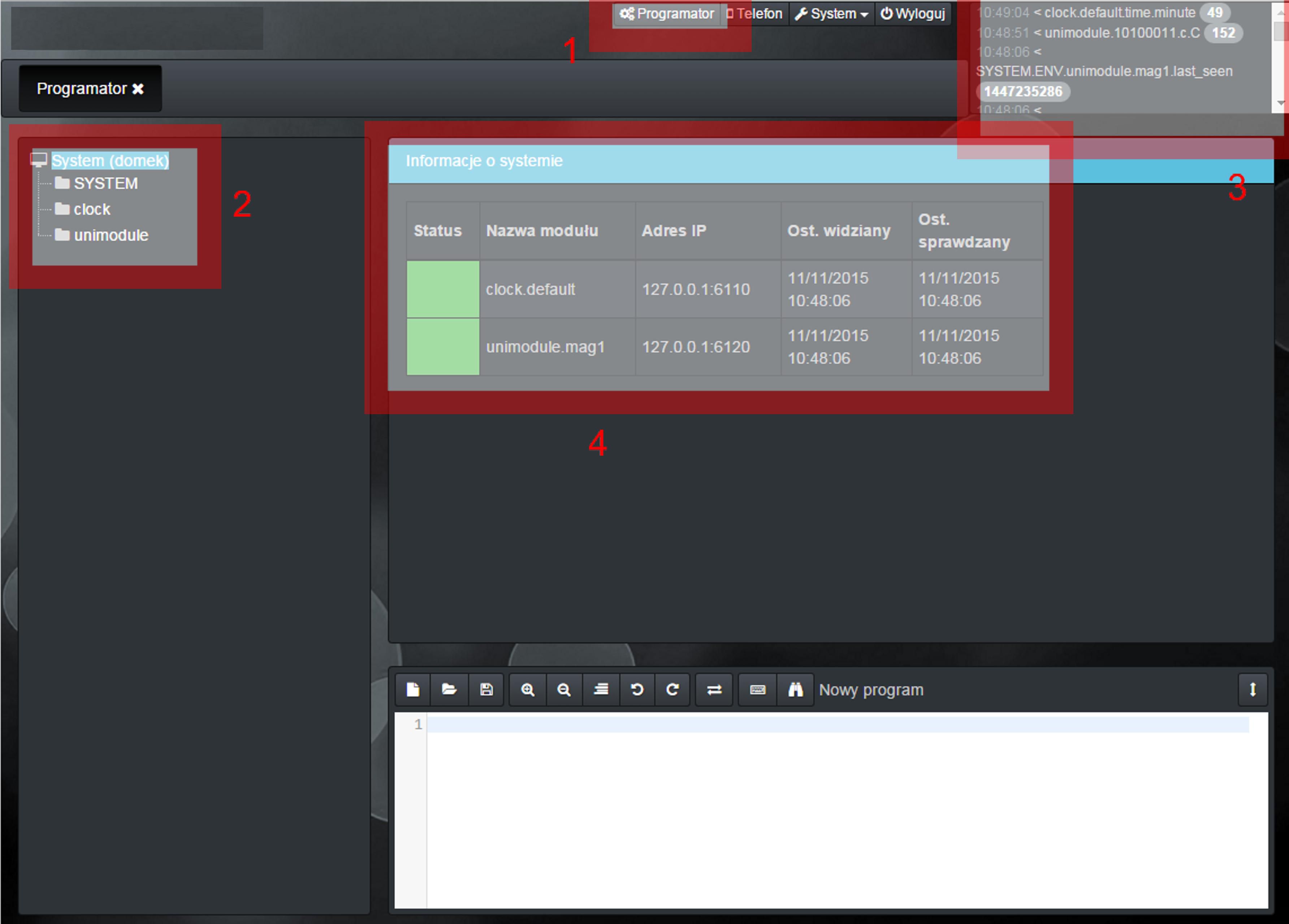1289x924 pixels.
Task: Expand the SYSTEM folder in tree
Action: [x=105, y=183]
